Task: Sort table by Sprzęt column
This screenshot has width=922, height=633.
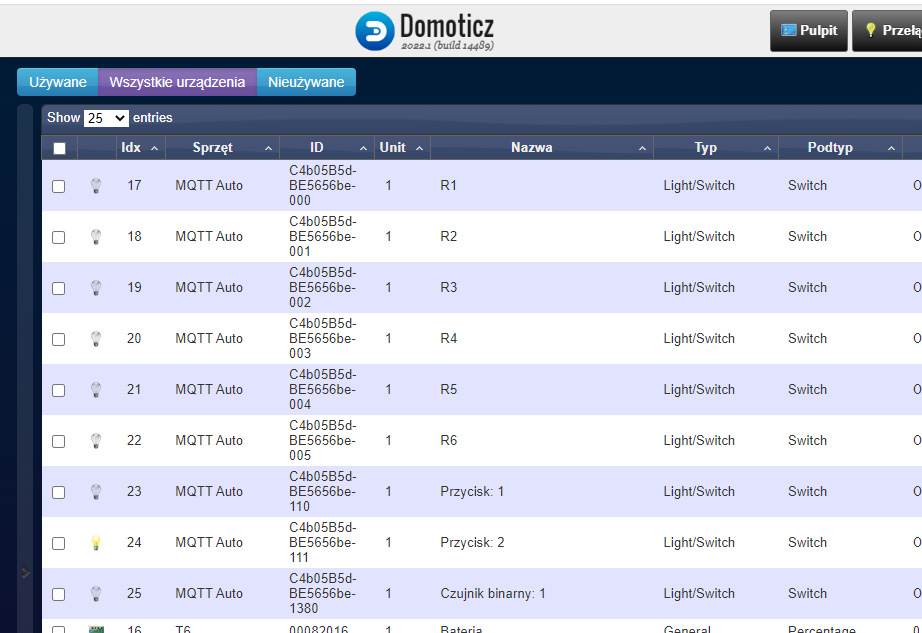Action: pyautogui.click(x=222, y=148)
